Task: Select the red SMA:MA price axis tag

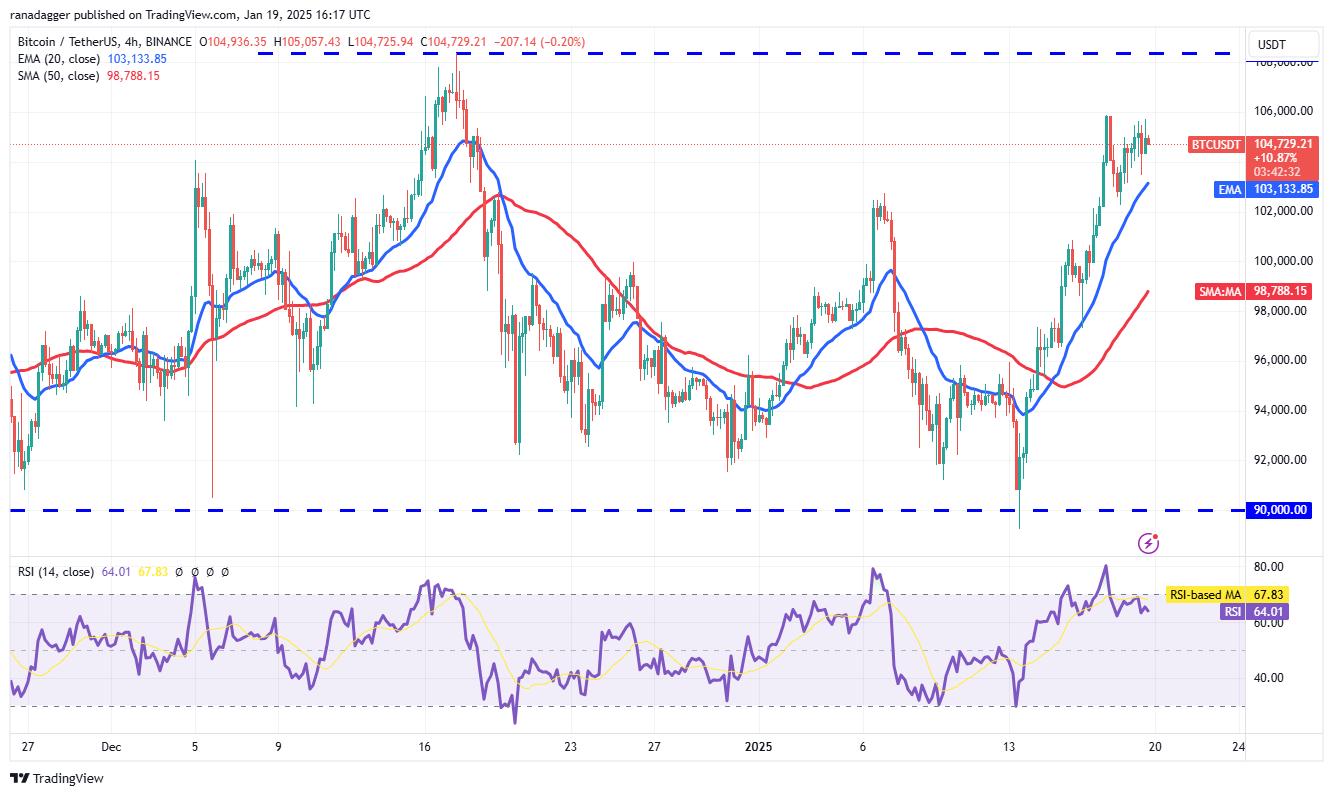Action: (x=1218, y=292)
